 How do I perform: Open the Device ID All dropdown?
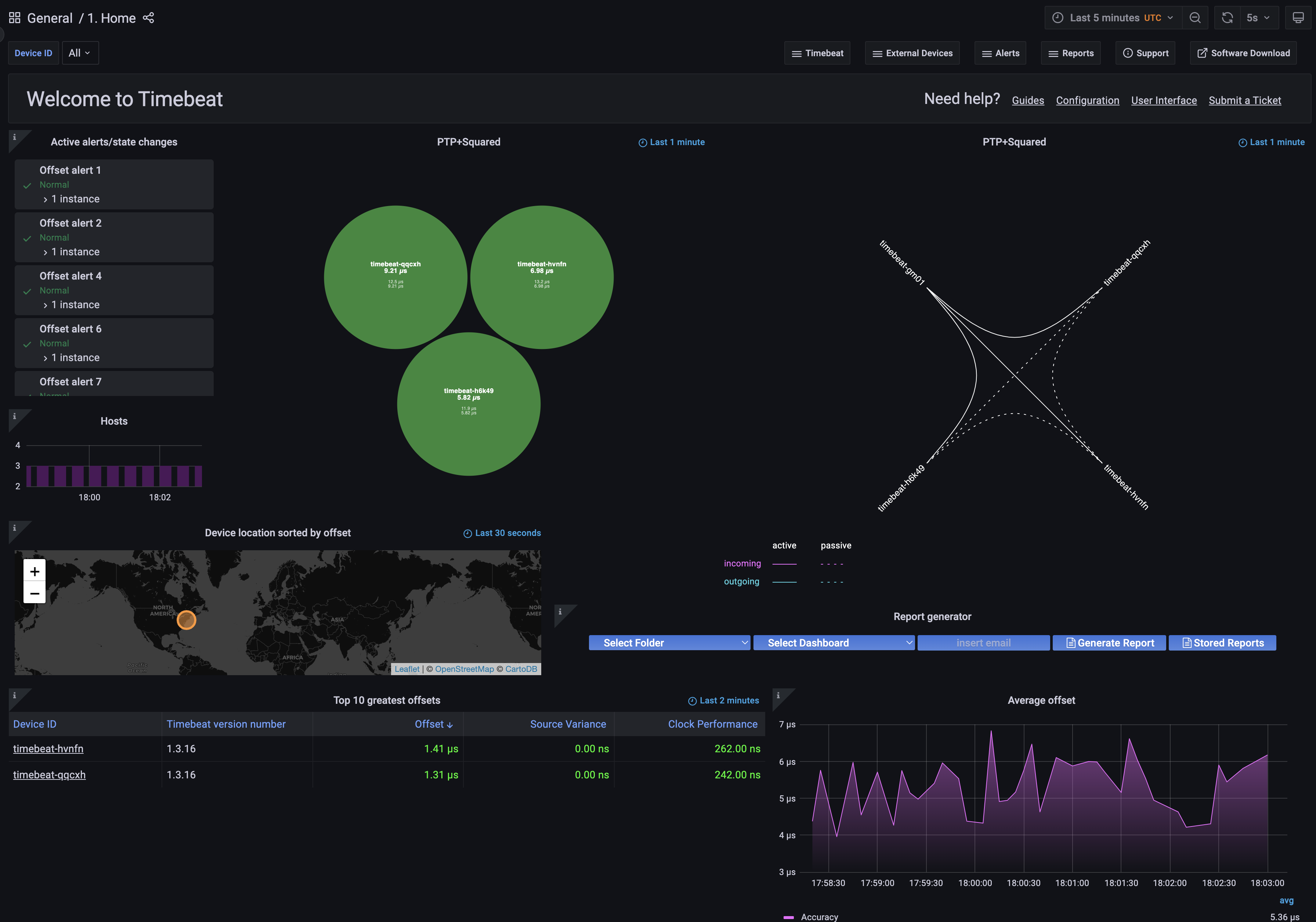point(80,53)
